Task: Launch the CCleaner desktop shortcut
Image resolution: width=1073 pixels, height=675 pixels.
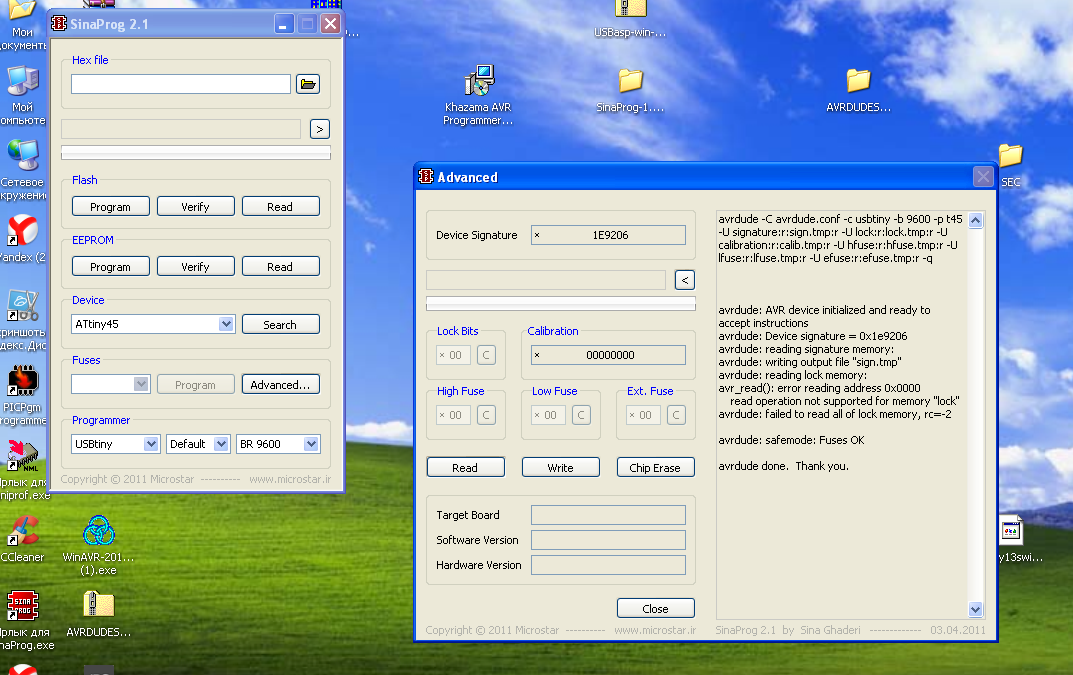Action: click(x=22, y=532)
